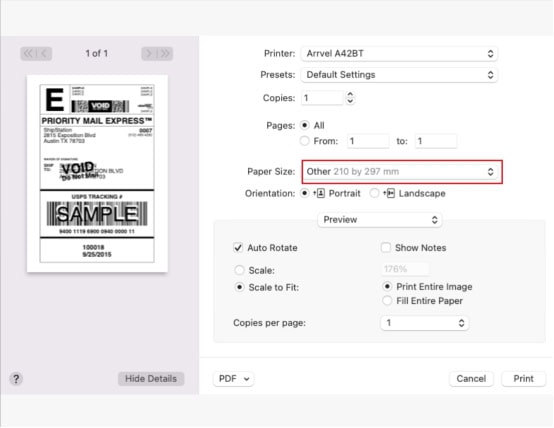Open the Presets Default Settings dropdown
Viewport: 554px width, 428px height.
pyautogui.click(x=399, y=75)
